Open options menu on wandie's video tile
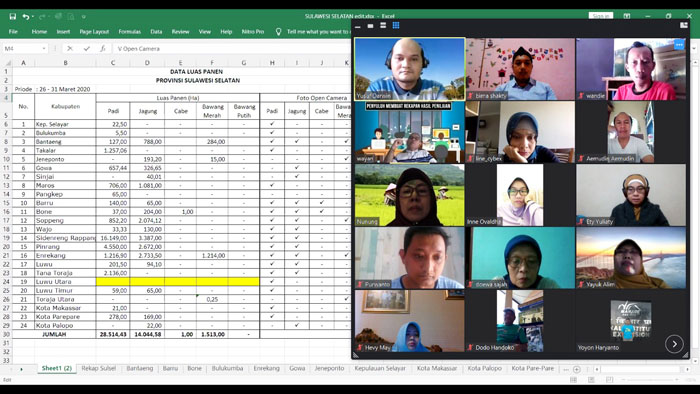The width and height of the screenshot is (700, 394). point(679,45)
